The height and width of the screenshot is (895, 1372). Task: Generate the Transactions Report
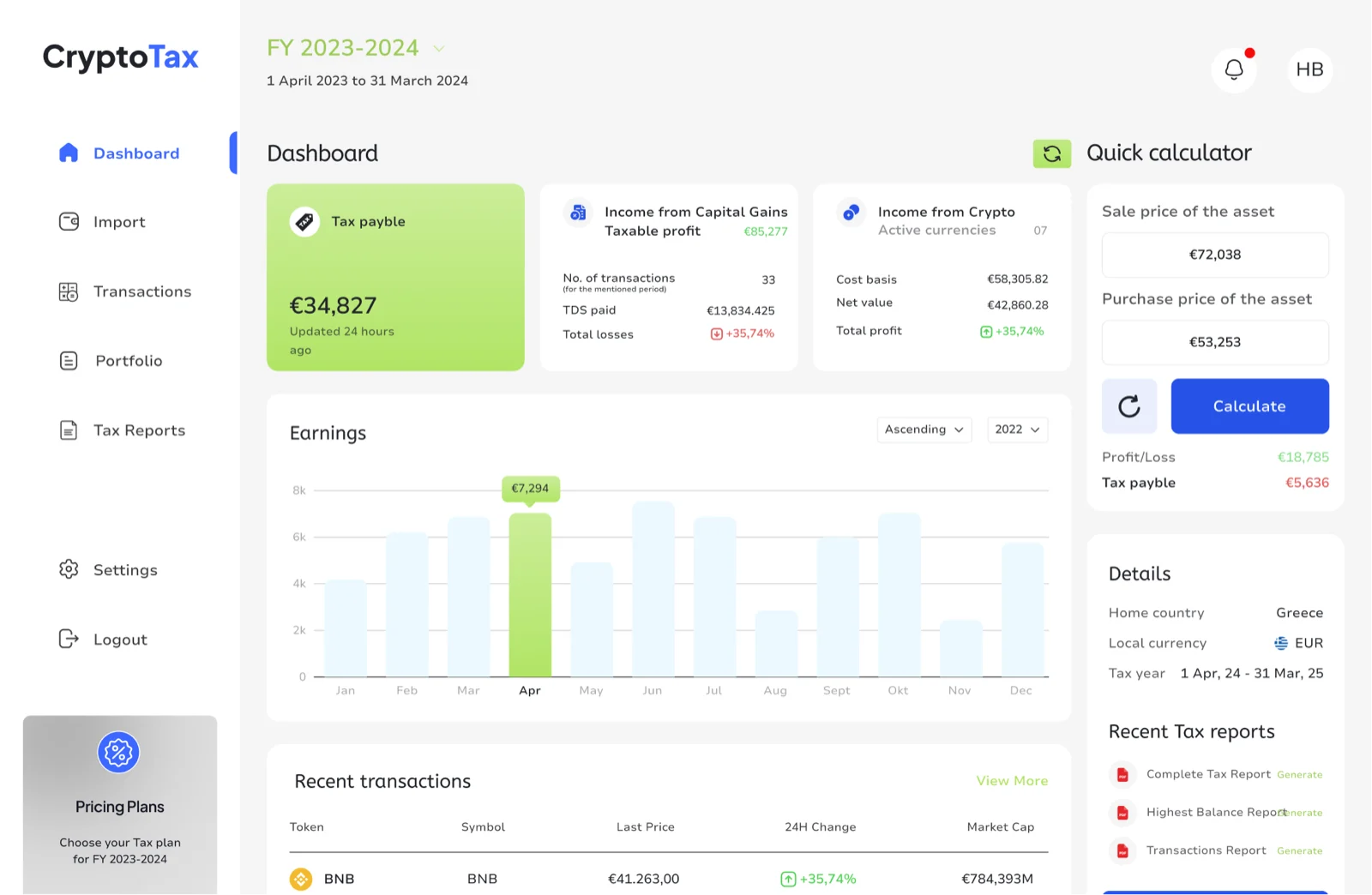(x=1299, y=851)
